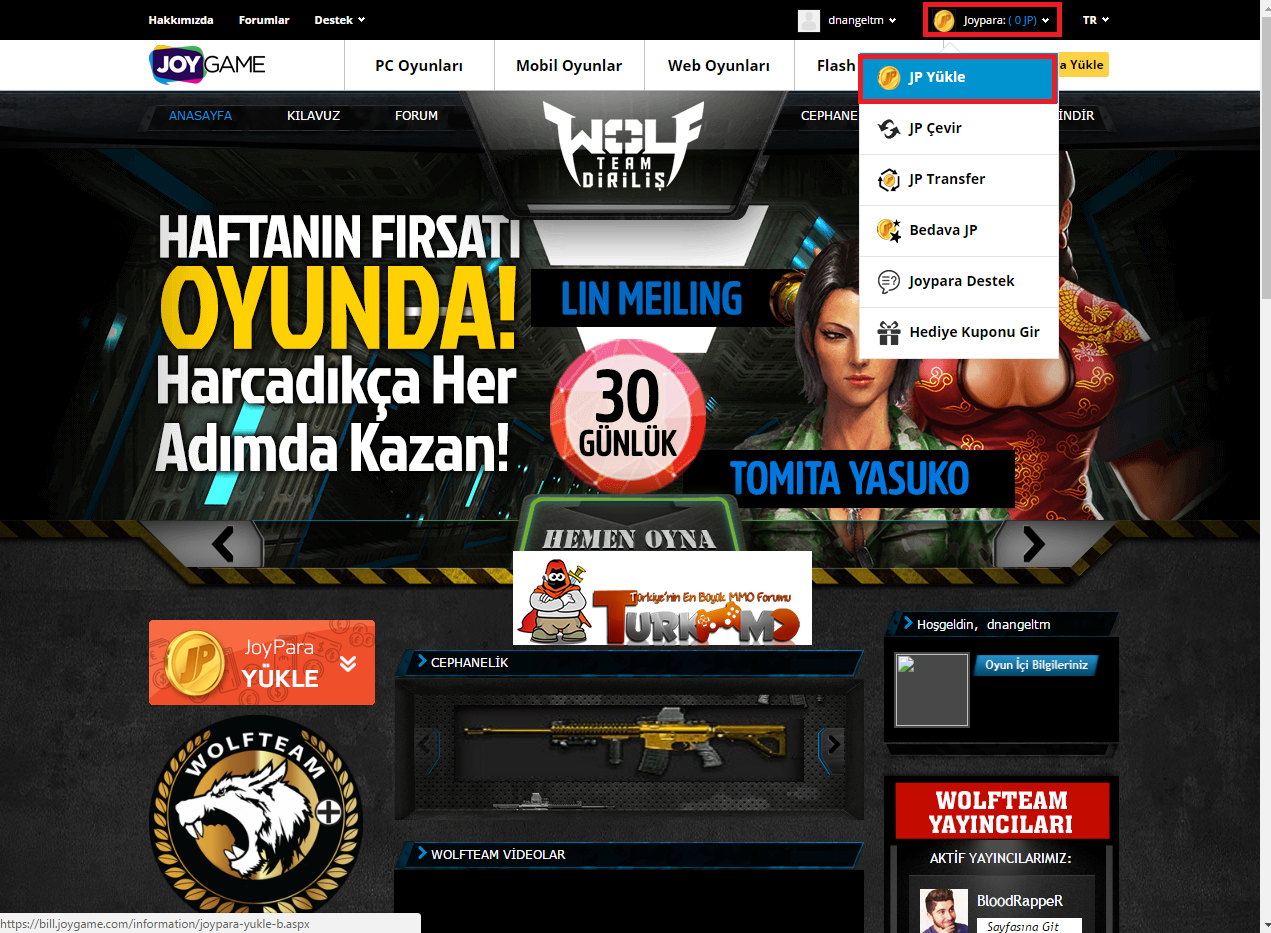Click Oyun İçi Bilgileriniz button
This screenshot has width=1271, height=933.
coord(1036,665)
